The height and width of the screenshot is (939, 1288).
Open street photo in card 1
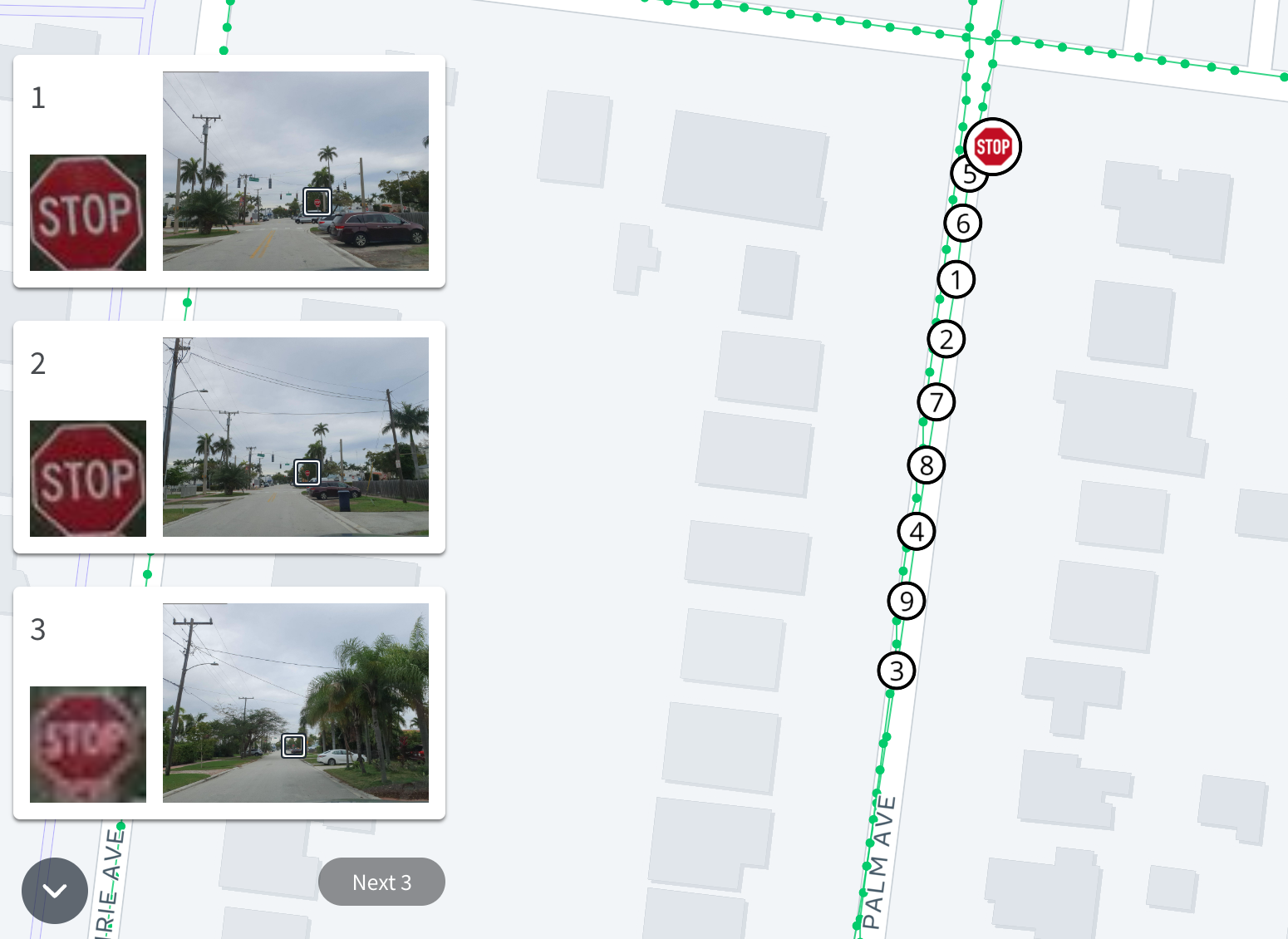point(296,171)
